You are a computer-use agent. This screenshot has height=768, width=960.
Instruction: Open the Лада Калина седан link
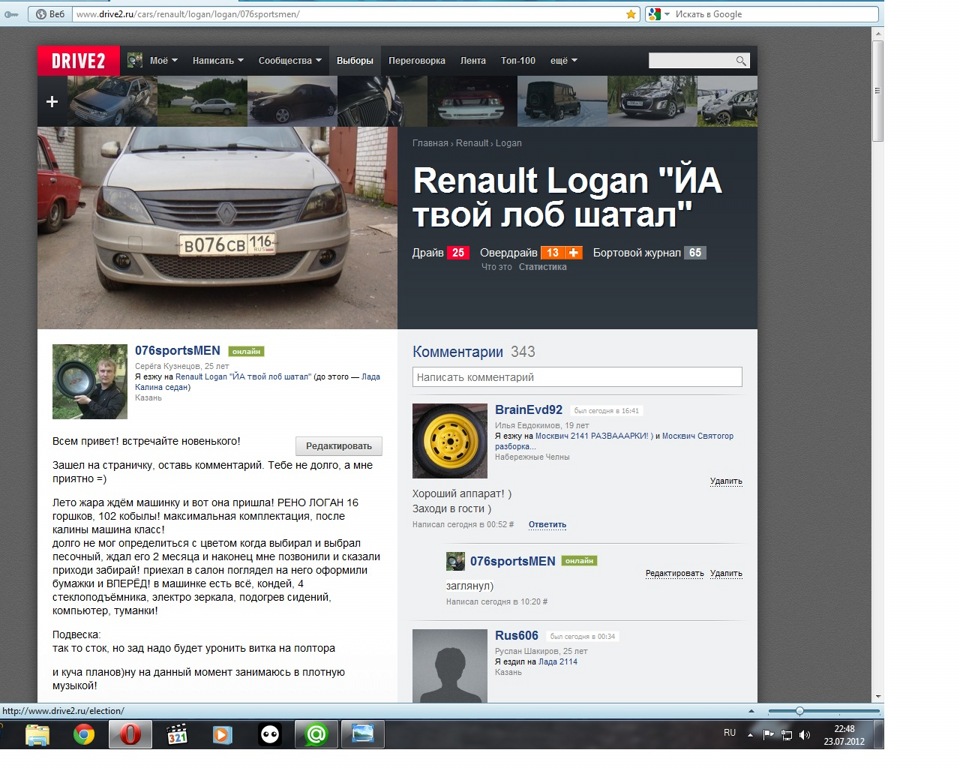point(257,382)
